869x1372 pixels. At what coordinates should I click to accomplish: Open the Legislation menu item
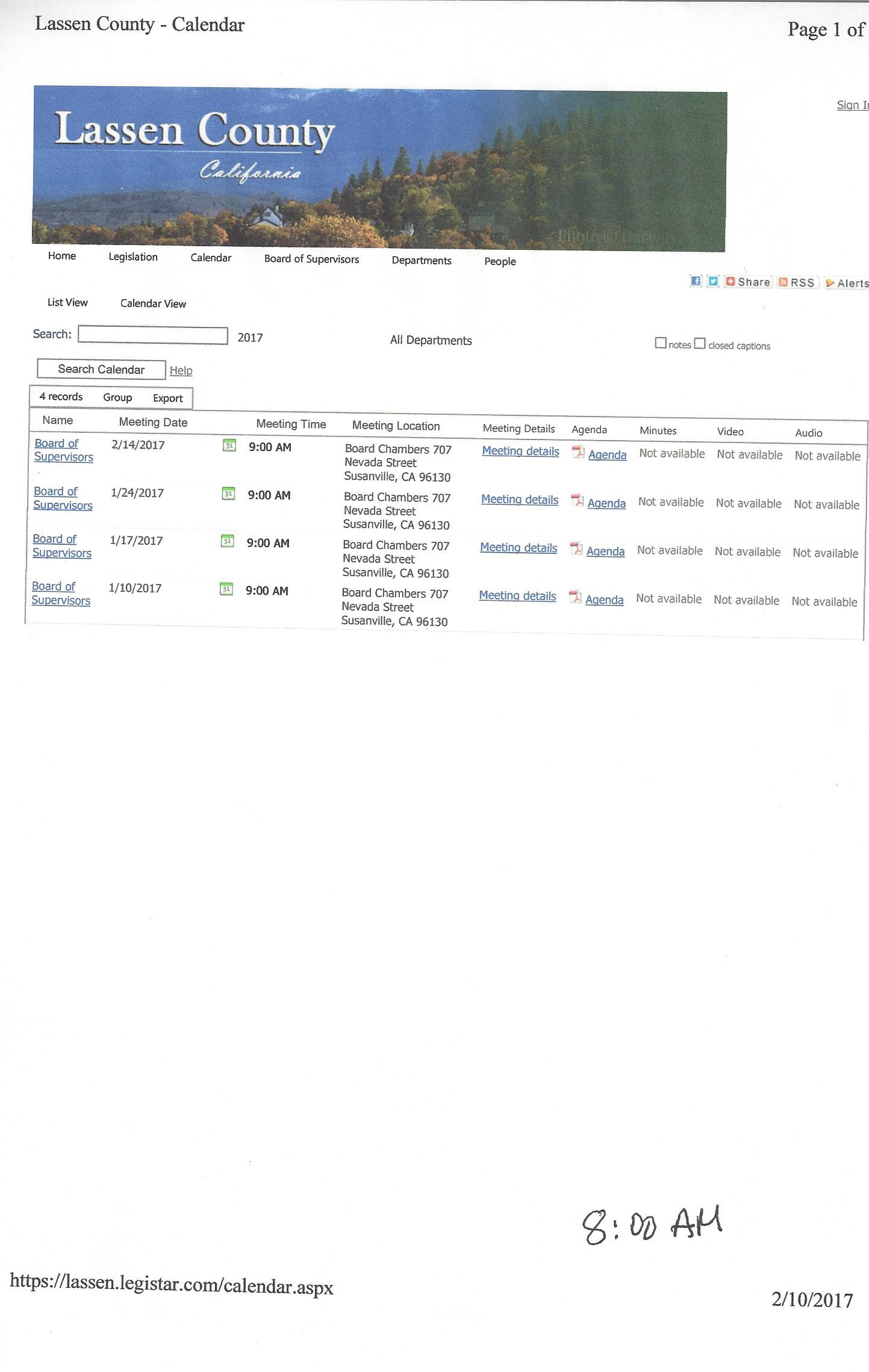click(x=133, y=257)
